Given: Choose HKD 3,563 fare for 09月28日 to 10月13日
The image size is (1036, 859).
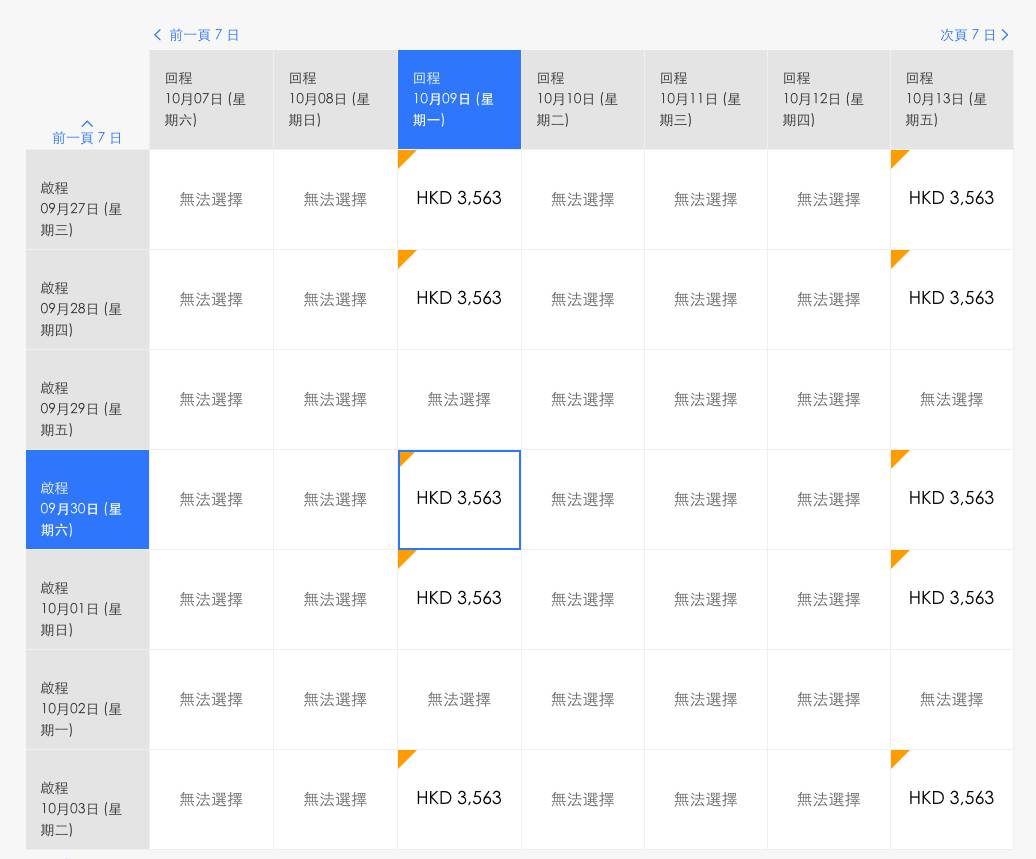Looking at the screenshot, I should coord(951,299).
